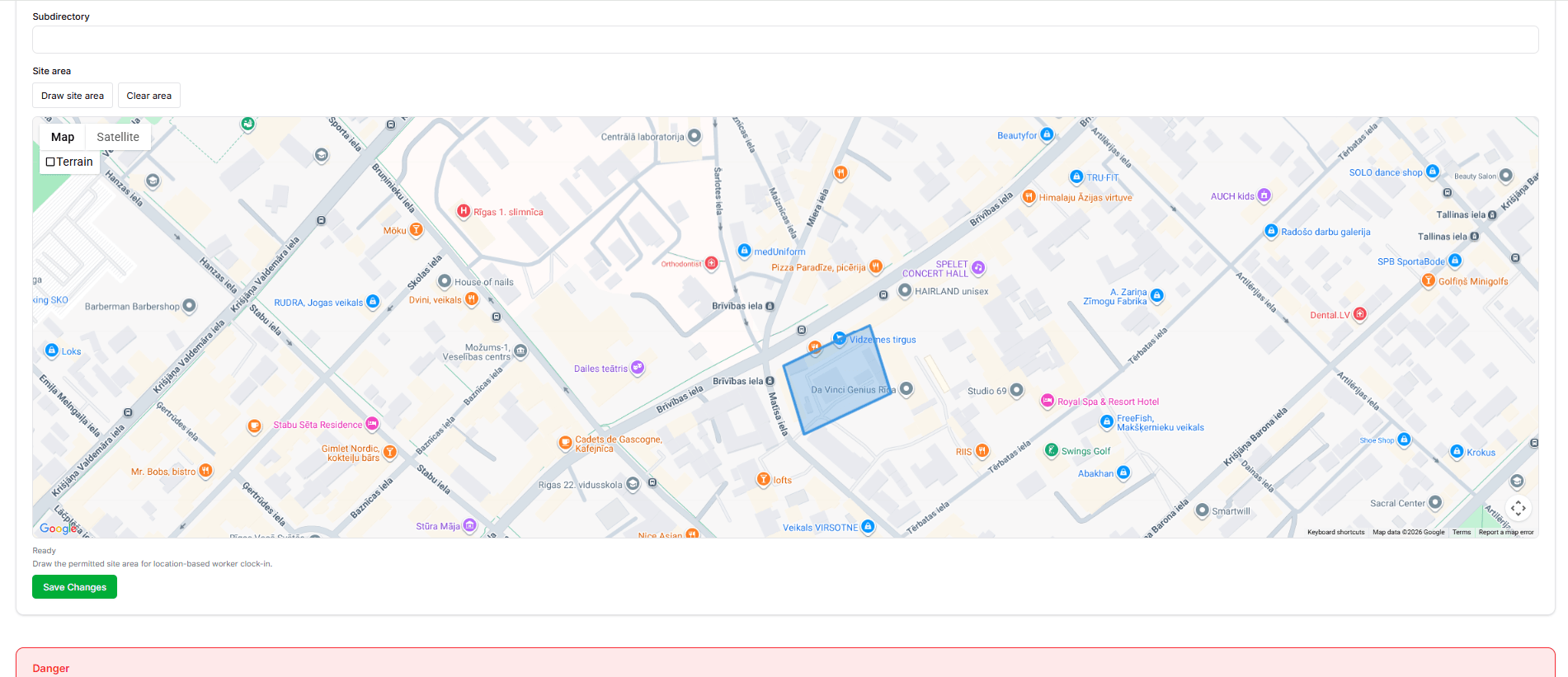The height and width of the screenshot is (677, 1568).
Task: Switch to the Satellite view tab
Action: [x=118, y=137]
